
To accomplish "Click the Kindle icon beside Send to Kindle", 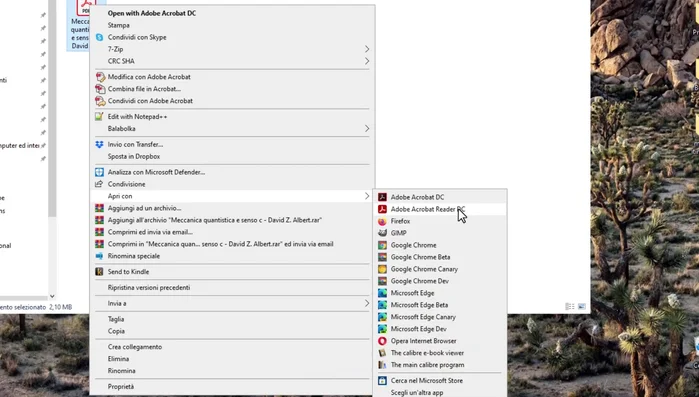I will 99,272.
